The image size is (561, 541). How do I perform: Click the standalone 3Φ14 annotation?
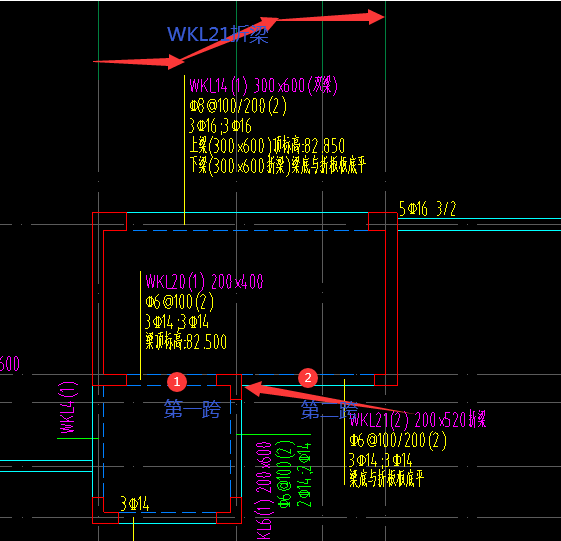(135, 504)
